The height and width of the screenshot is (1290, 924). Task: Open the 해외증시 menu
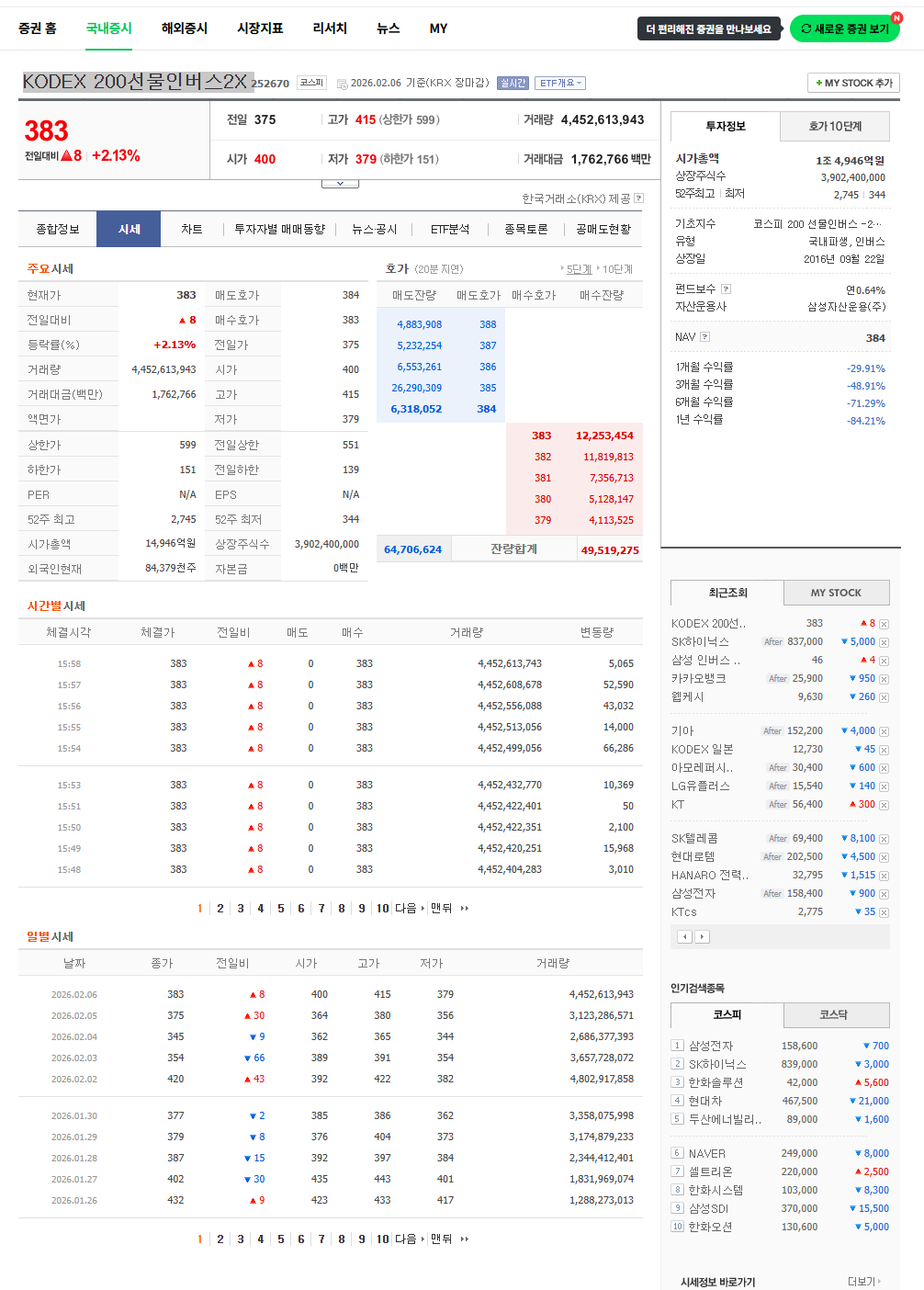pos(185,28)
